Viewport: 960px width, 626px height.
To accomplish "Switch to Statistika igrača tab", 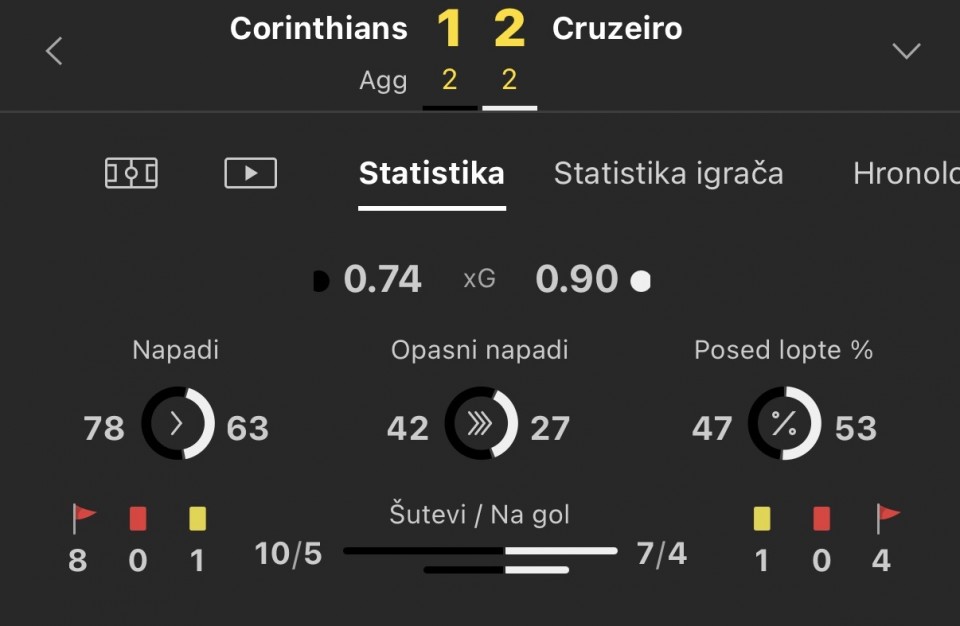I will 668,174.
